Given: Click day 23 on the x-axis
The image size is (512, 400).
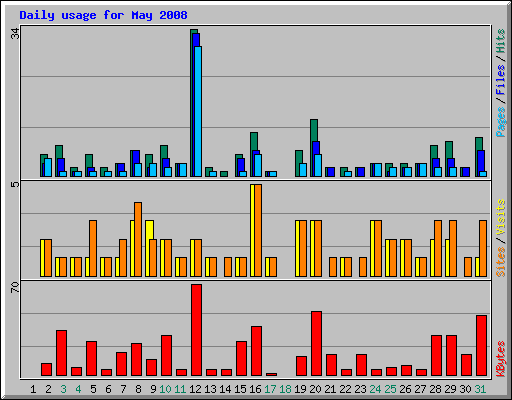Looking at the screenshot, I should (x=360, y=389).
